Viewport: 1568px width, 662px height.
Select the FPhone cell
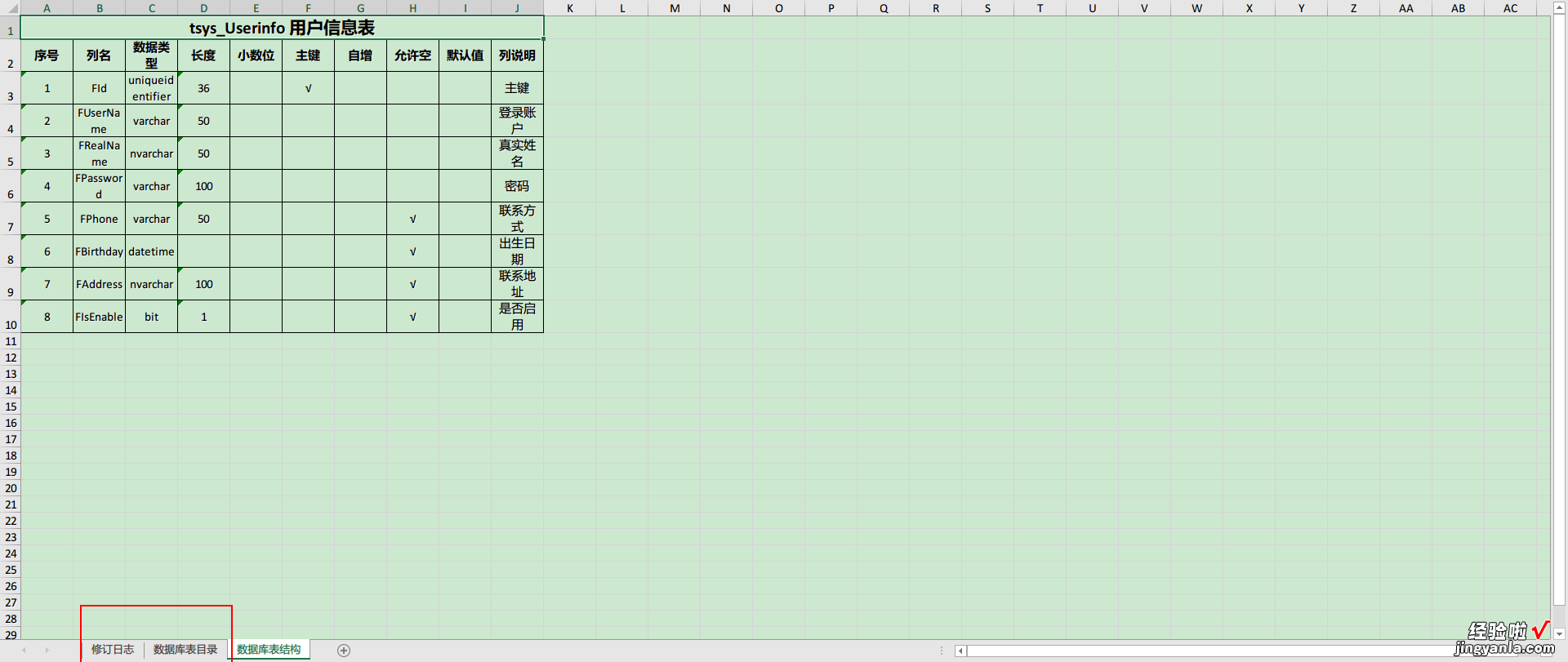pyautogui.click(x=99, y=219)
